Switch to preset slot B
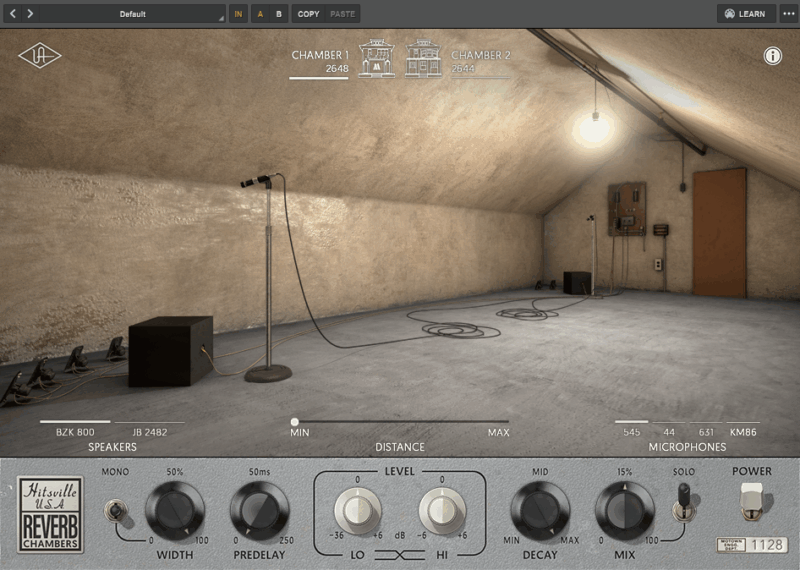The height and width of the screenshot is (570, 800). point(279,14)
